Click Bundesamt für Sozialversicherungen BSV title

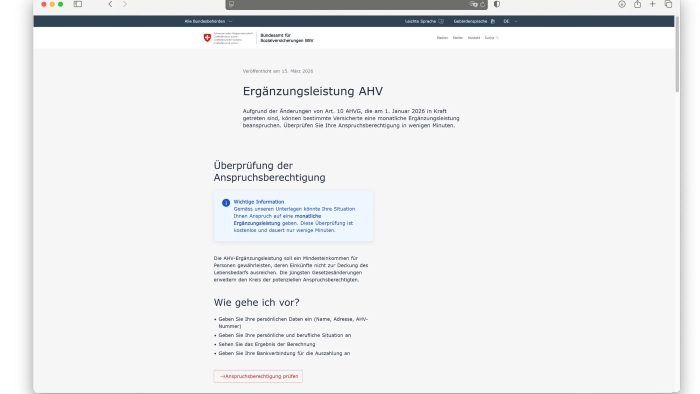coord(287,38)
